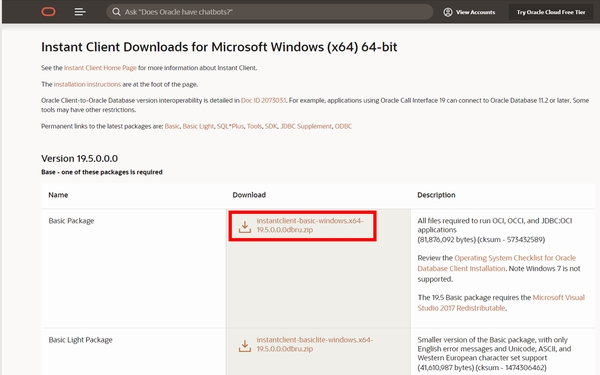
Task: Open View Accounts menu
Action: coord(469,12)
